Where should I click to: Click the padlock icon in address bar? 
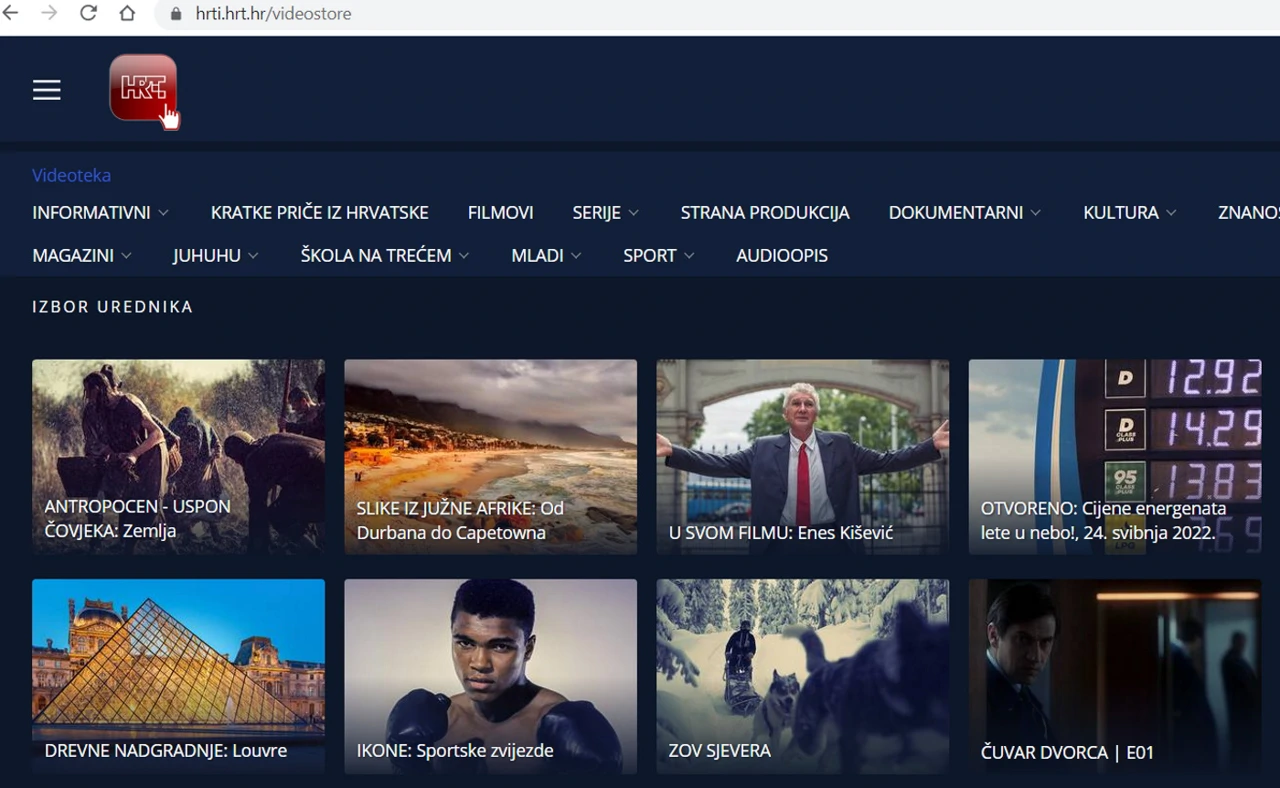(177, 14)
